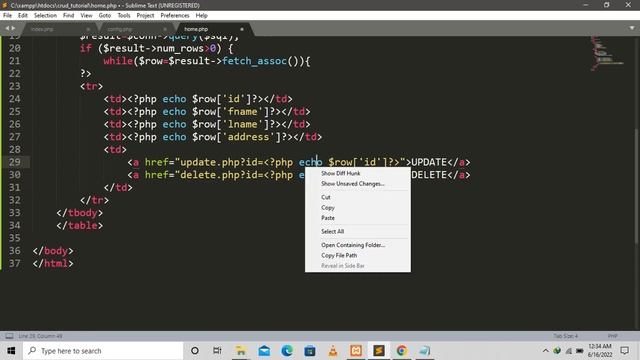Change the PHP syntax selector

(612, 336)
